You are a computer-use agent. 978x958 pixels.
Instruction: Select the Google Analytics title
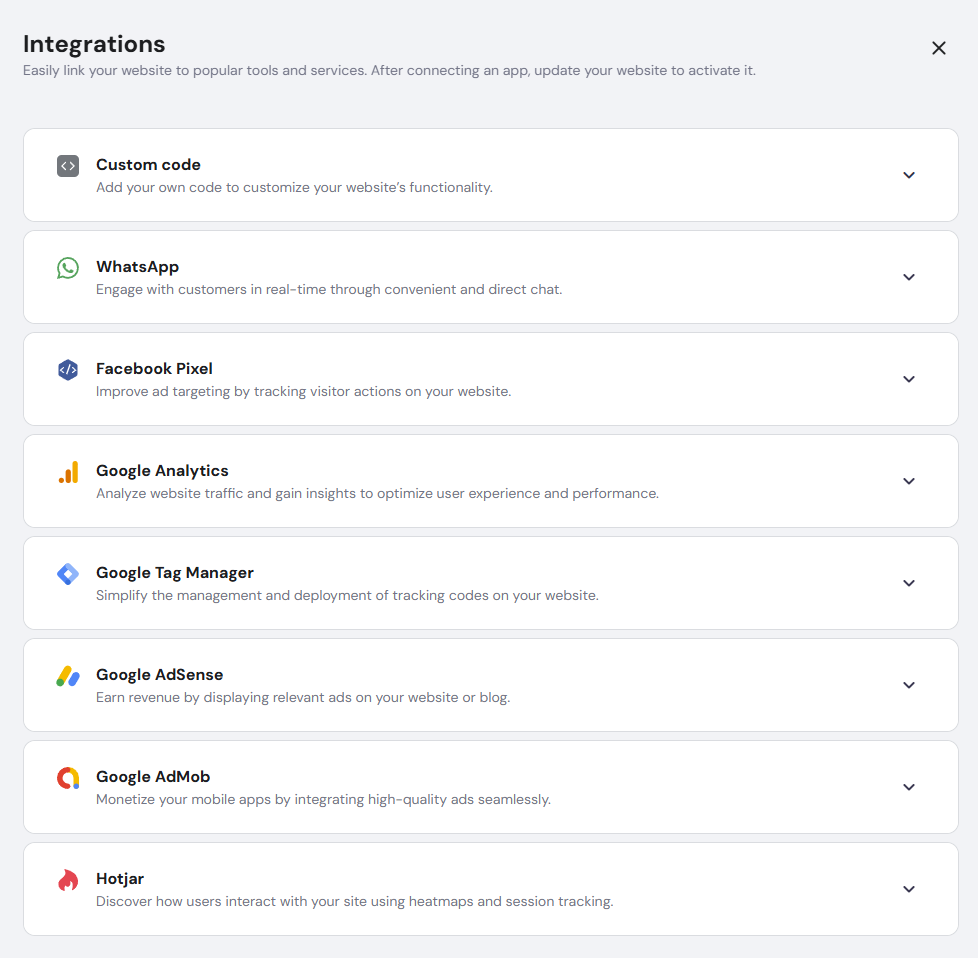(162, 471)
